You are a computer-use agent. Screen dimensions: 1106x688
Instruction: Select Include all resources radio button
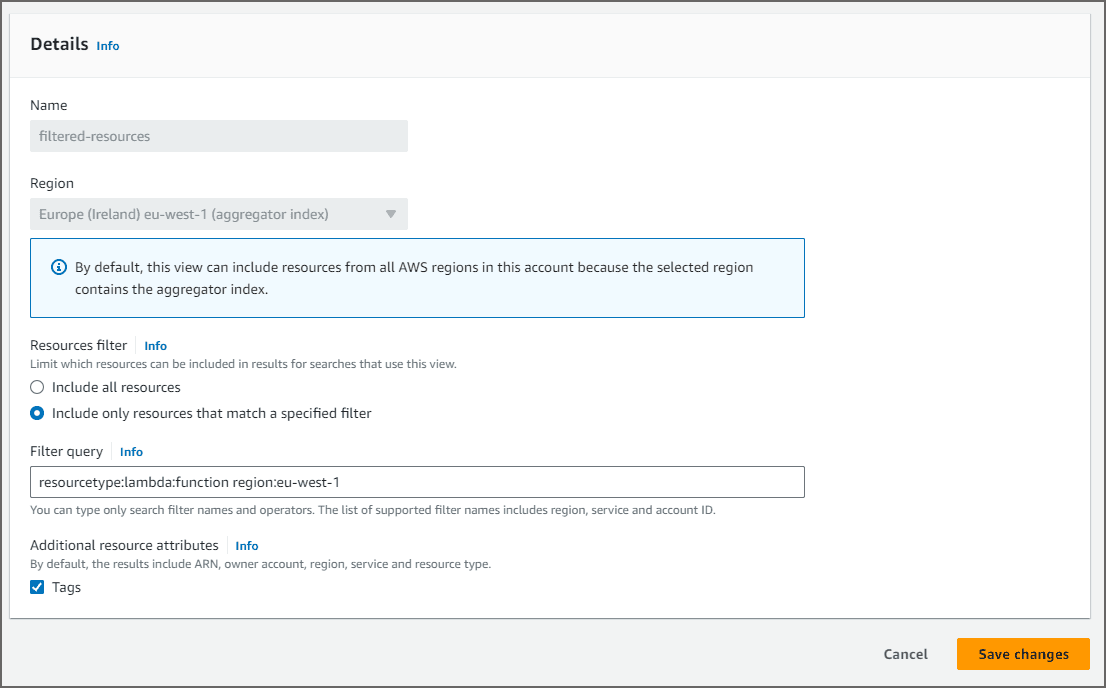[x=37, y=387]
